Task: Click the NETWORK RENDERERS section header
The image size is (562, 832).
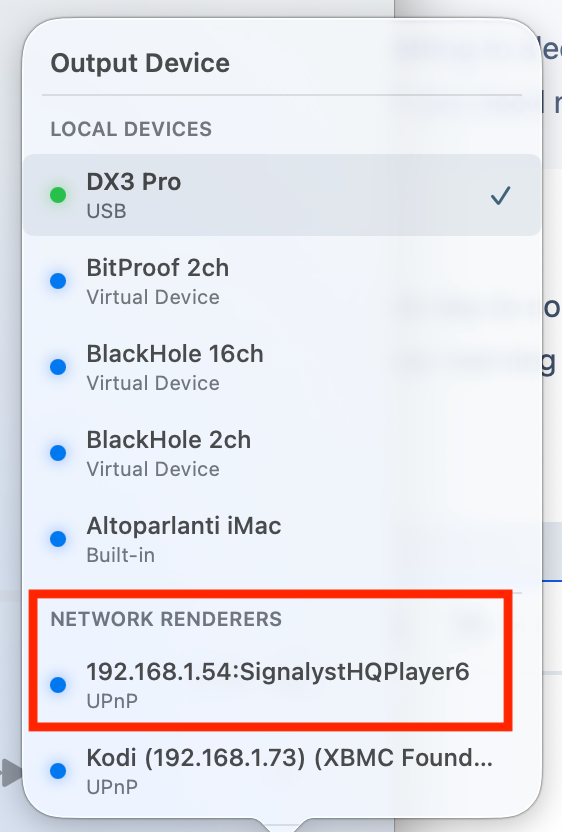Action: point(166,619)
